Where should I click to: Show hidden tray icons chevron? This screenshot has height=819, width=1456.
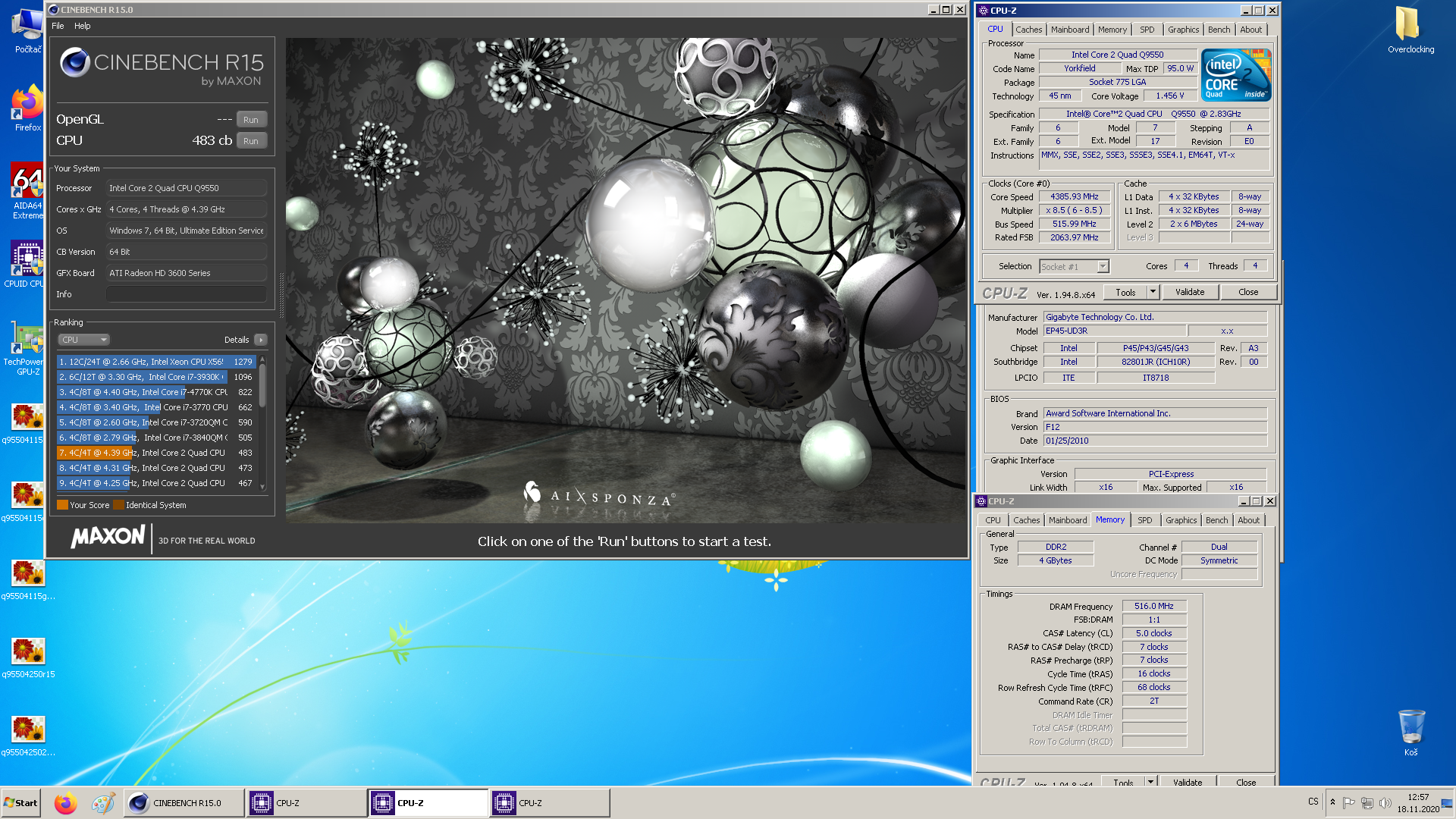click(x=1332, y=802)
